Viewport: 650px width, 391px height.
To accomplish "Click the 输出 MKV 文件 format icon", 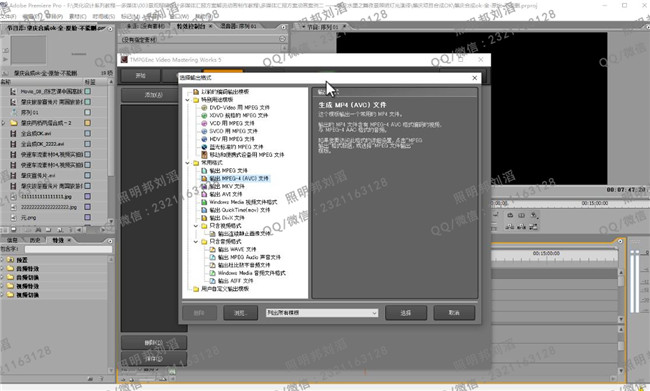I will coord(204,186).
